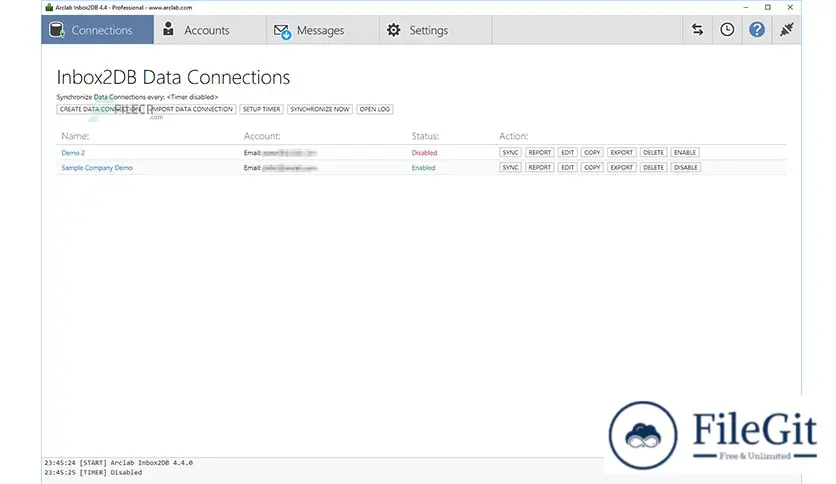Delete the Demo 2 connection
The width and height of the screenshot is (836, 484).
(x=654, y=152)
